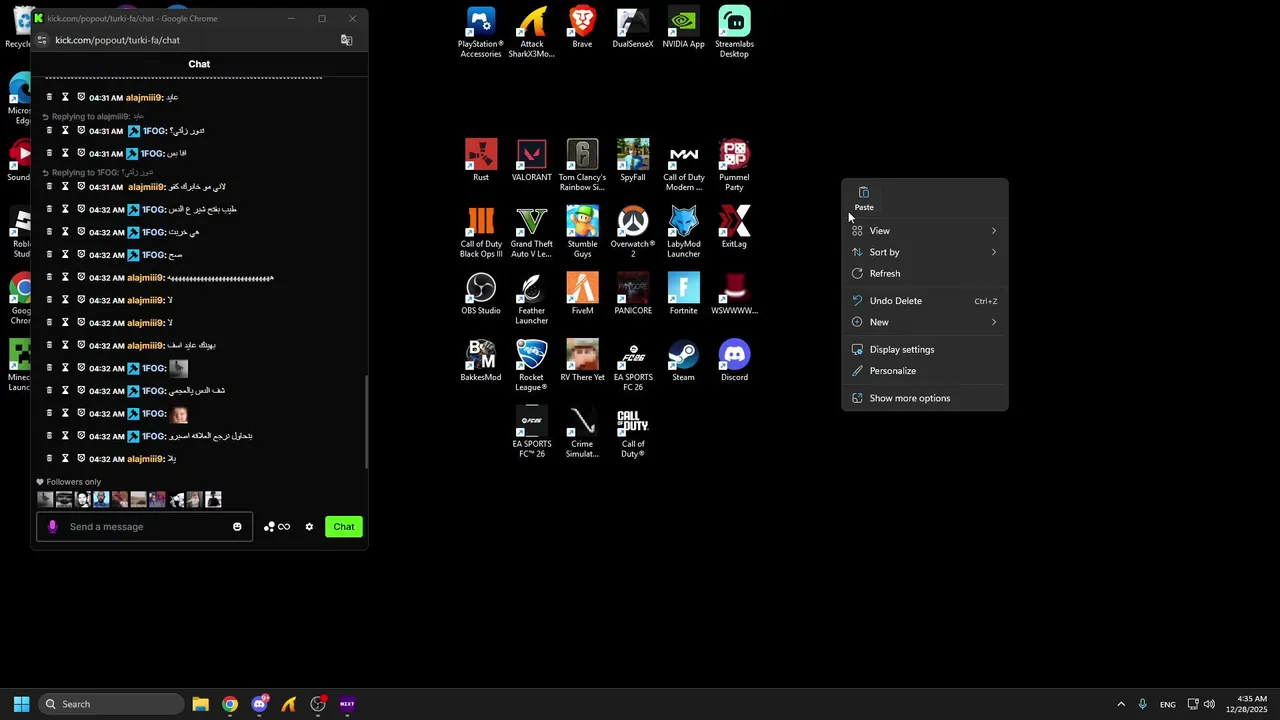The width and height of the screenshot is (1280, 720).
Task: Expand the View submenu
Action: pyautogui.click(x=925, y=231)
